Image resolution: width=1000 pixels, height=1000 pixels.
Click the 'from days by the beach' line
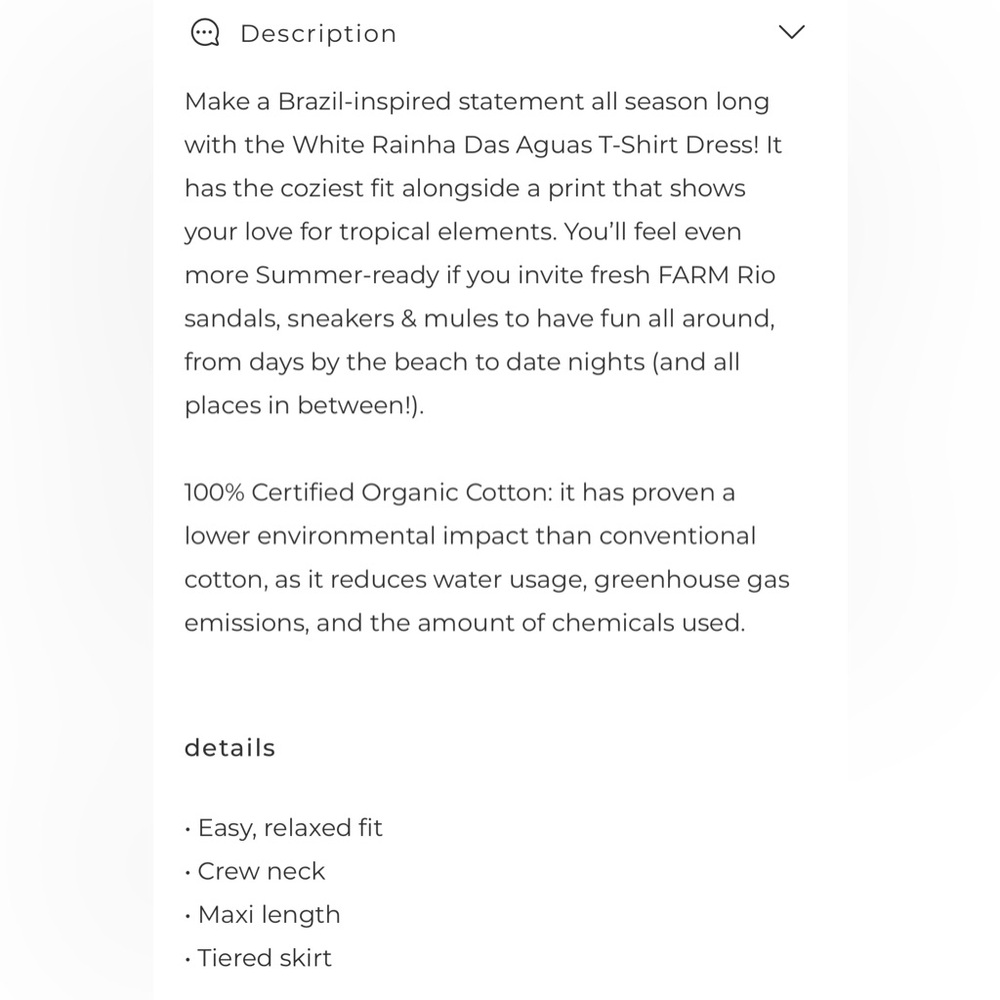click(462, 362)
